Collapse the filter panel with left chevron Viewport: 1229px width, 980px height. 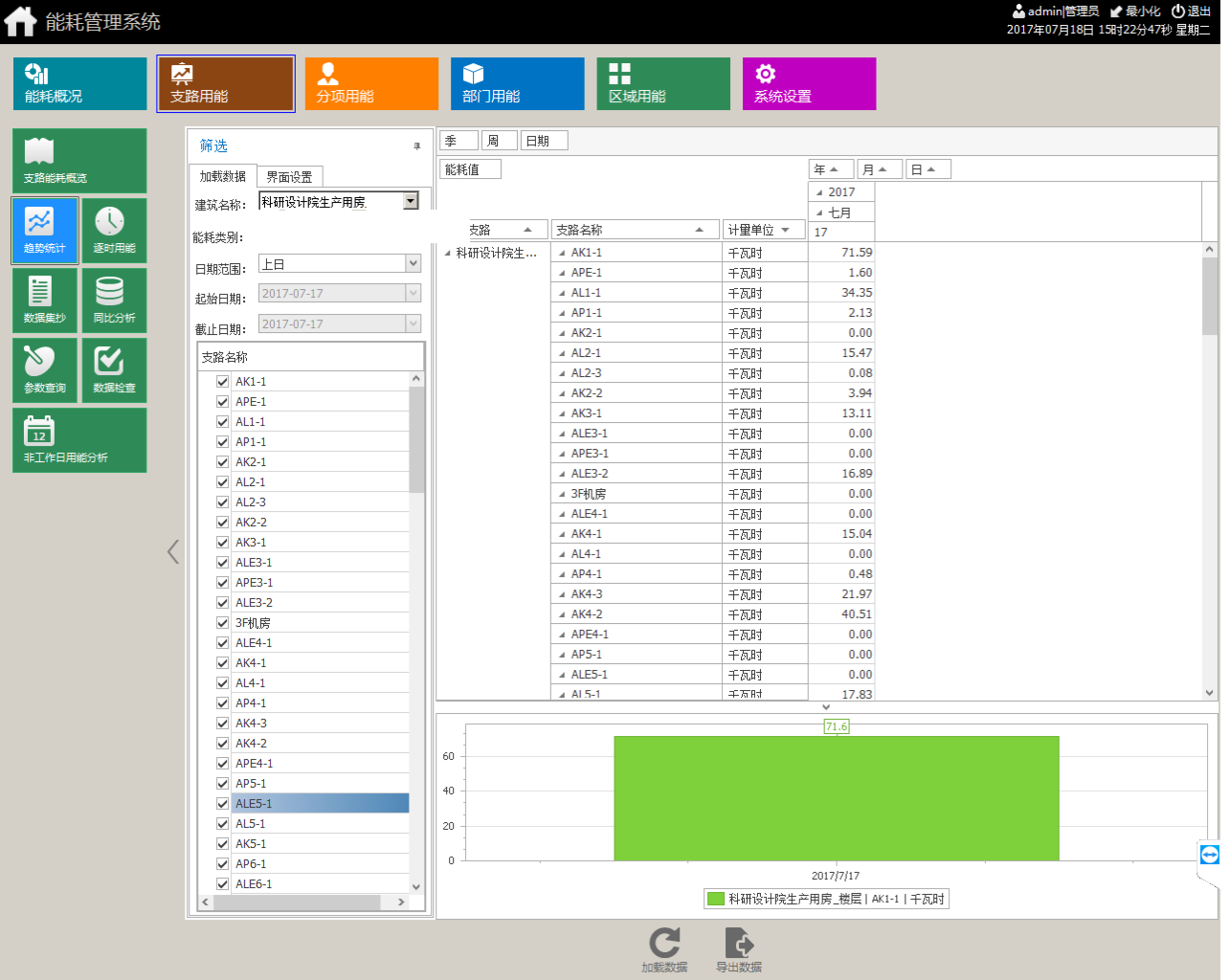[173, 551]
